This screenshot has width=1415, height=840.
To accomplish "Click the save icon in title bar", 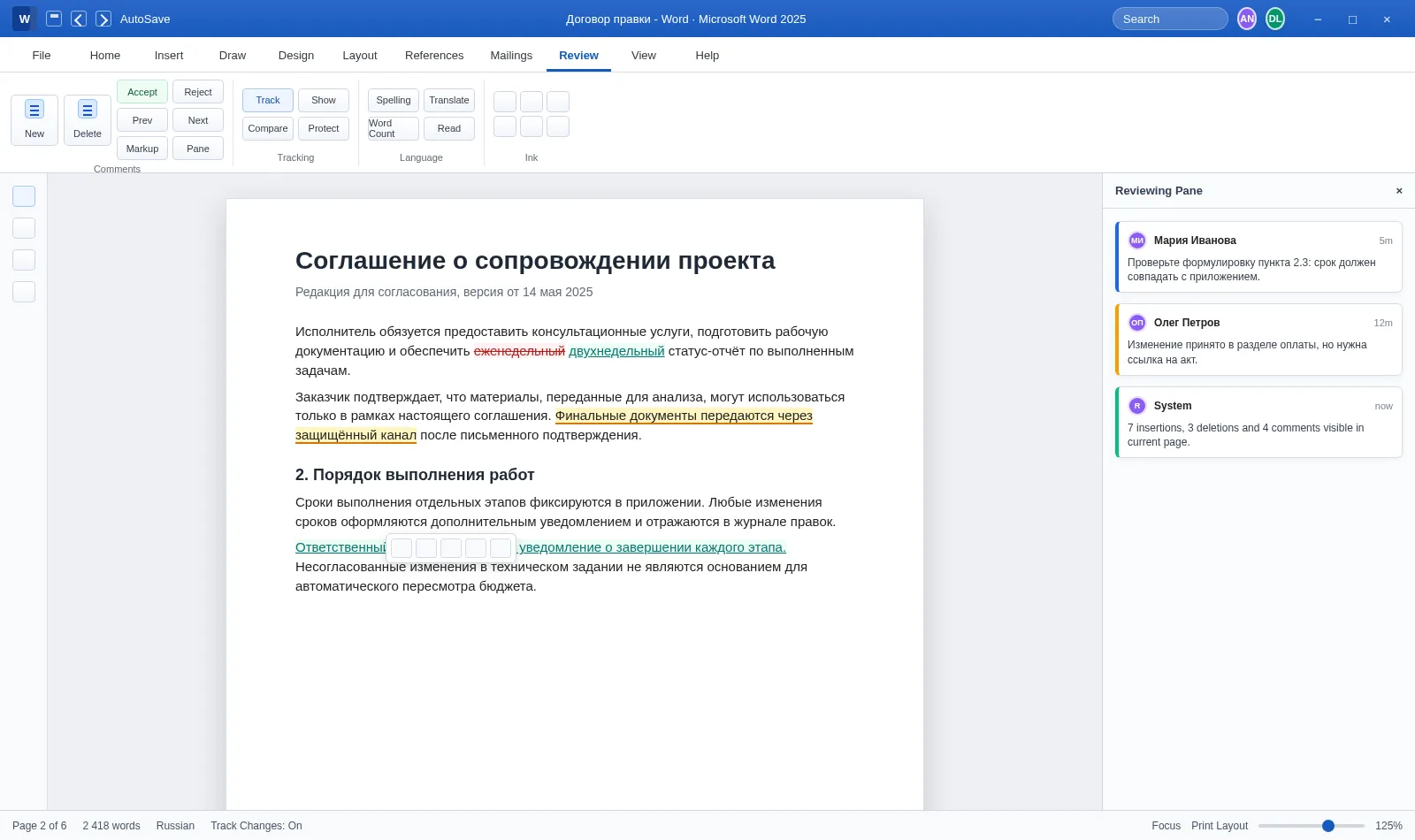I will (54, 19).
